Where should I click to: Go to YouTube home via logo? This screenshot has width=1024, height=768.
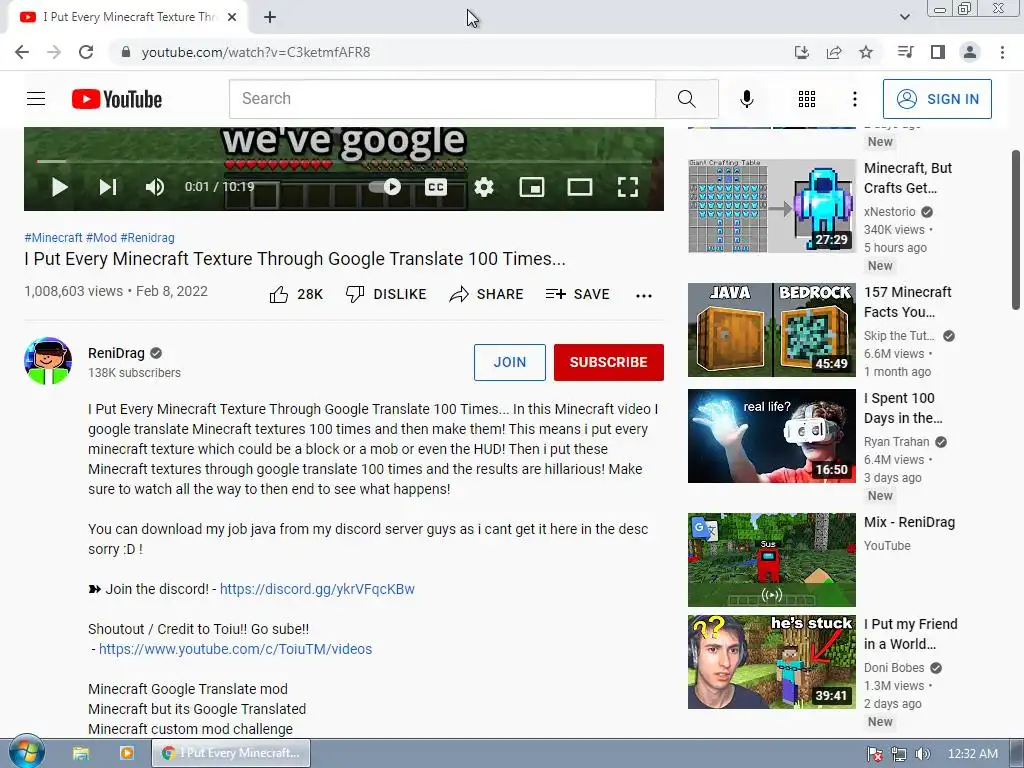[x=117, y=99]
